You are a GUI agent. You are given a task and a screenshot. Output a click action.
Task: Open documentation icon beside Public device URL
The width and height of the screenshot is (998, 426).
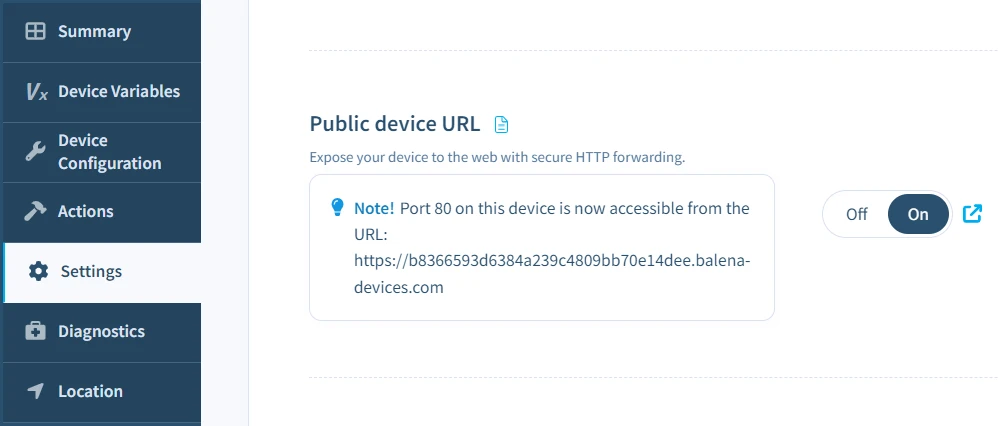[x=502, y=125]
